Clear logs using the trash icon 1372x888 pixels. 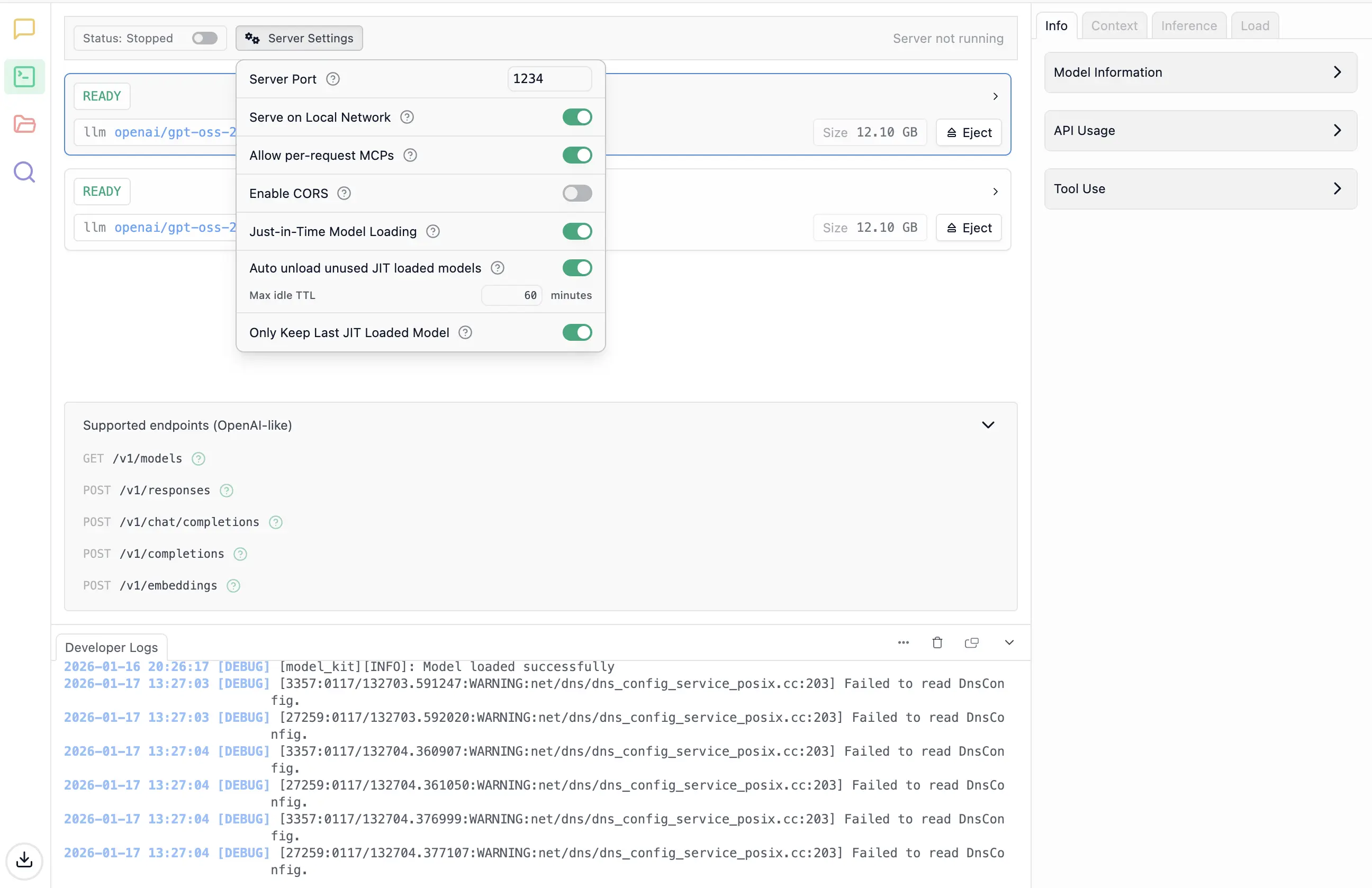[937, 642]
